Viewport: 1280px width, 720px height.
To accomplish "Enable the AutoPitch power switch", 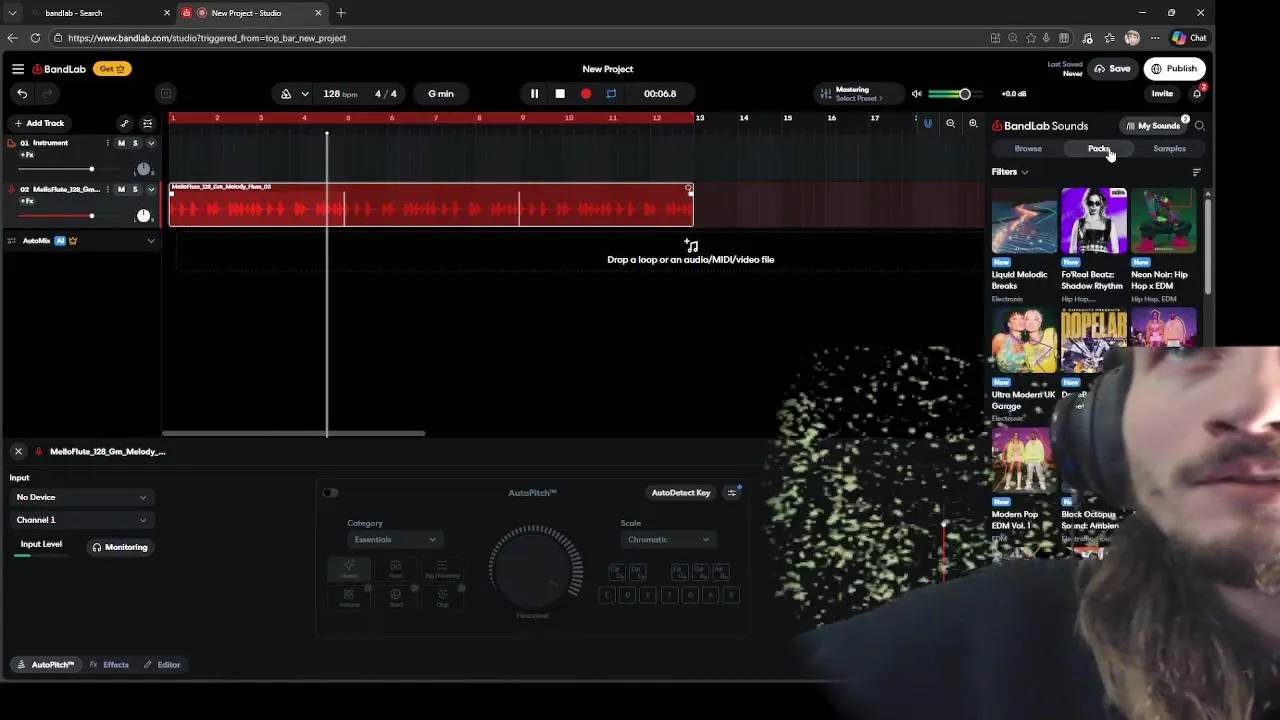I will (331, 493).
